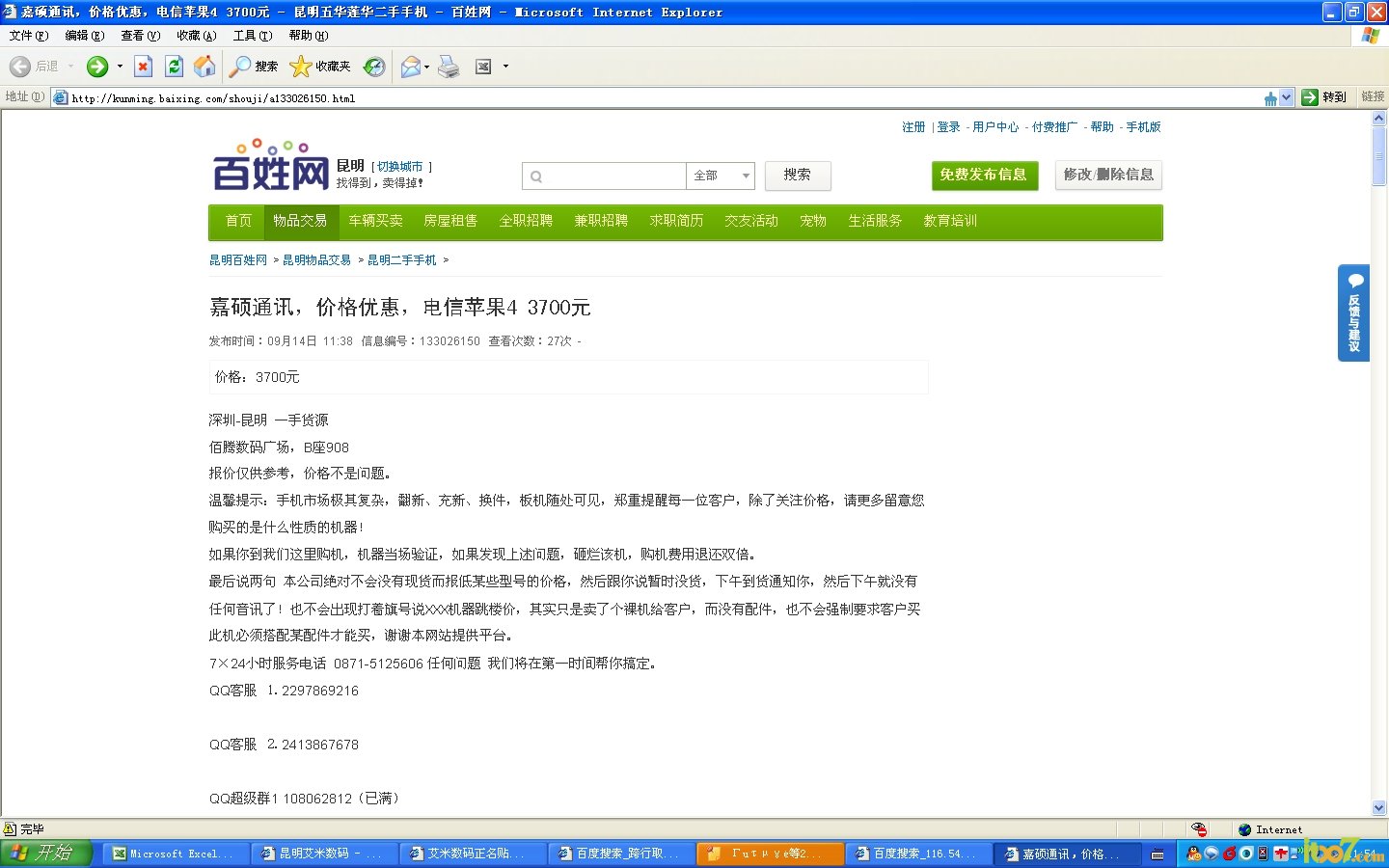Click the 开始 Start button

click(46, 854)
